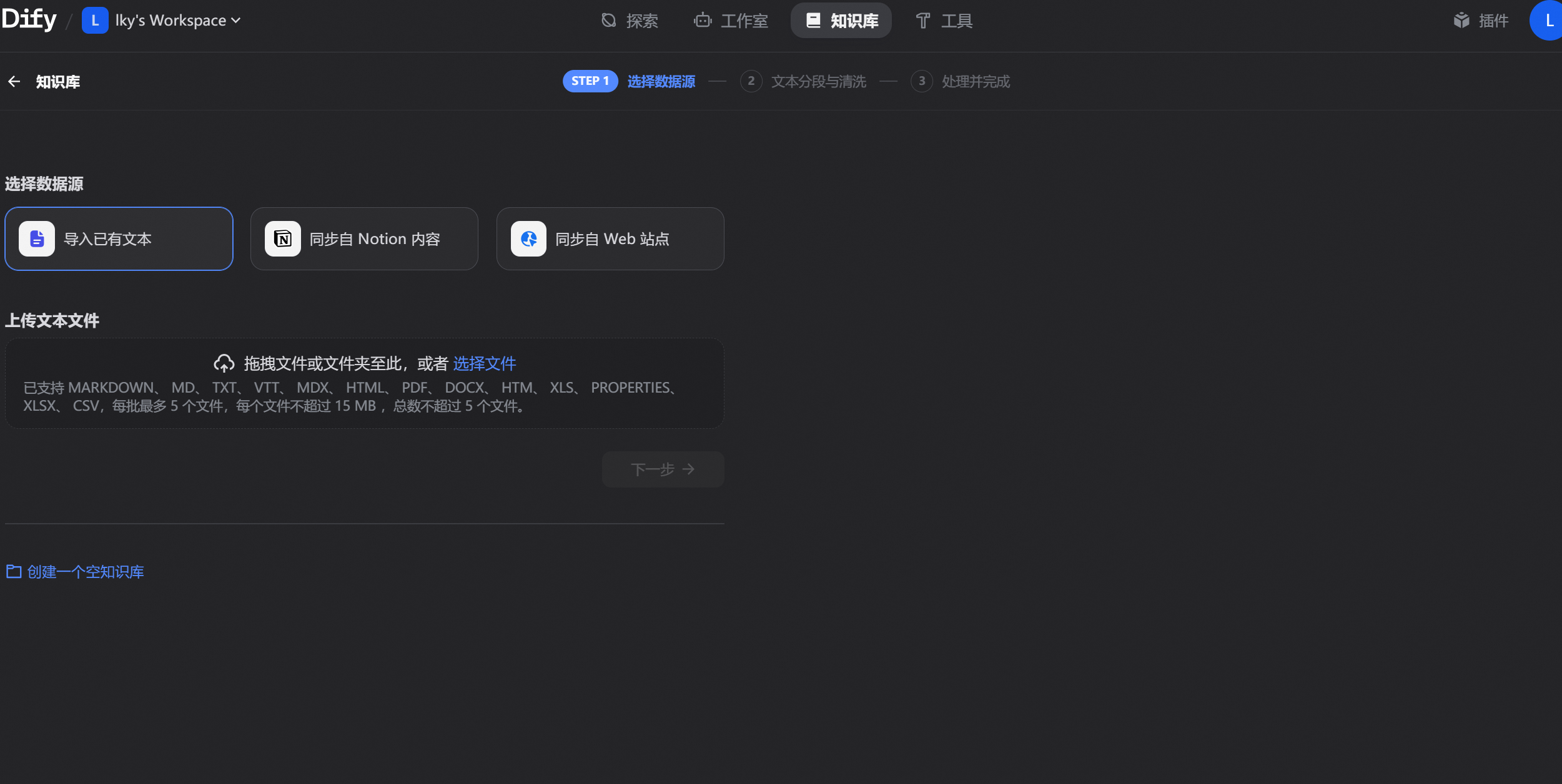Click the document icon for 导入已有文本
The height and width of the screenshot is (784, 1562).
37,239
